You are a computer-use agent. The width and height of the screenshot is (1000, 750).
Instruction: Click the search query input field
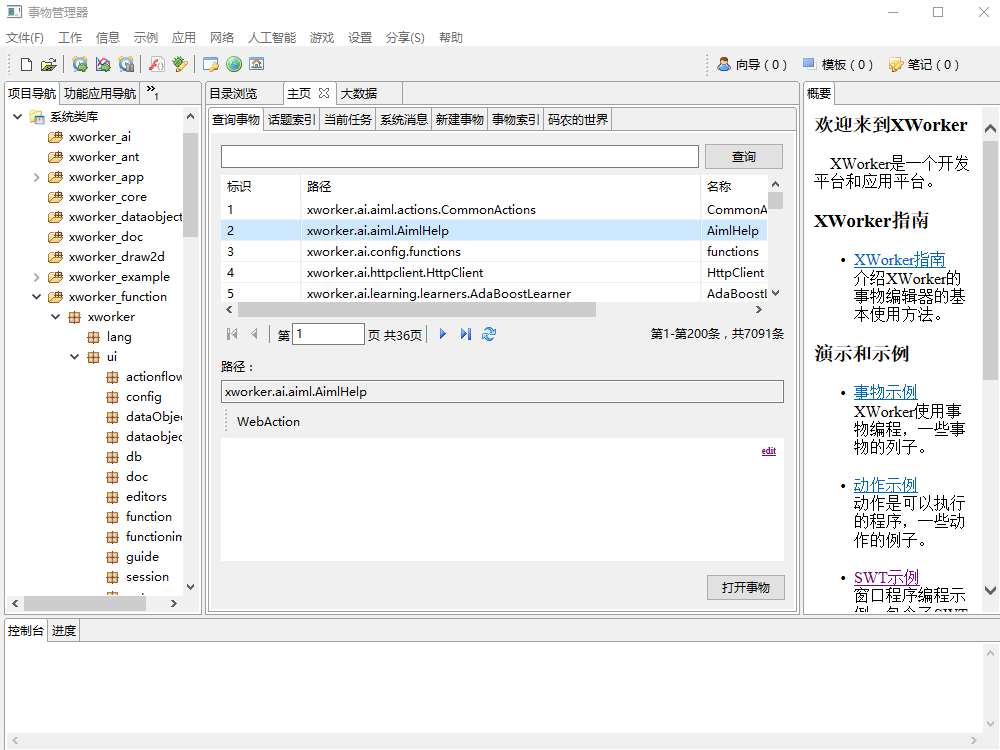(460, 156)
